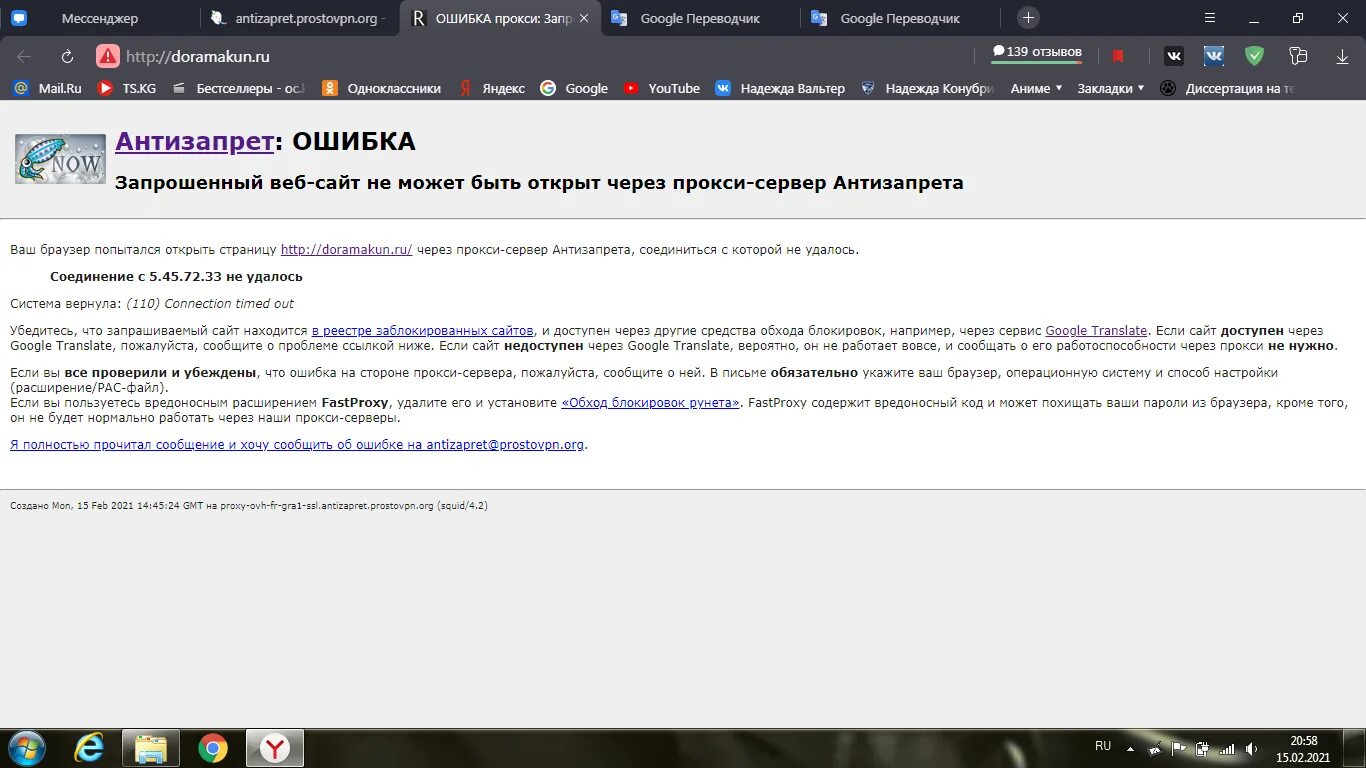Click the network signal bars tray icon
Viewport: 1366px width, 768px height.
(x=1226, y=748)
